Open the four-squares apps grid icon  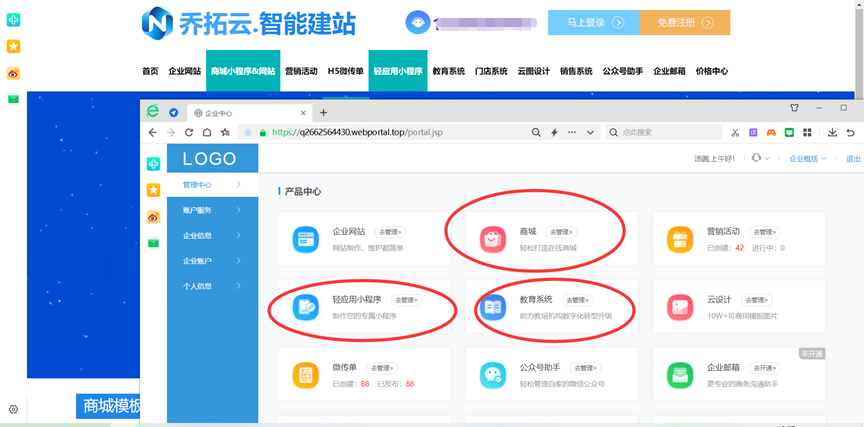pos(807,132)
